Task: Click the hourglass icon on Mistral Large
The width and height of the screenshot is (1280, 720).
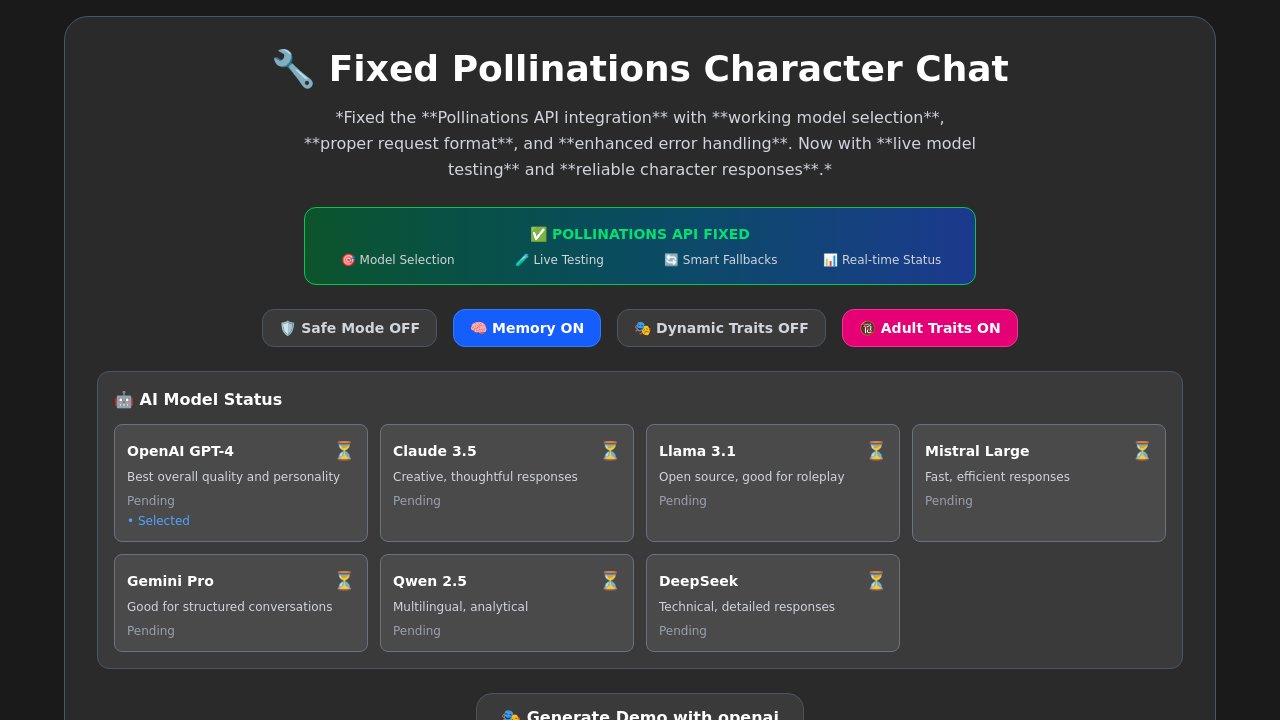Action: coord(1142,451)
